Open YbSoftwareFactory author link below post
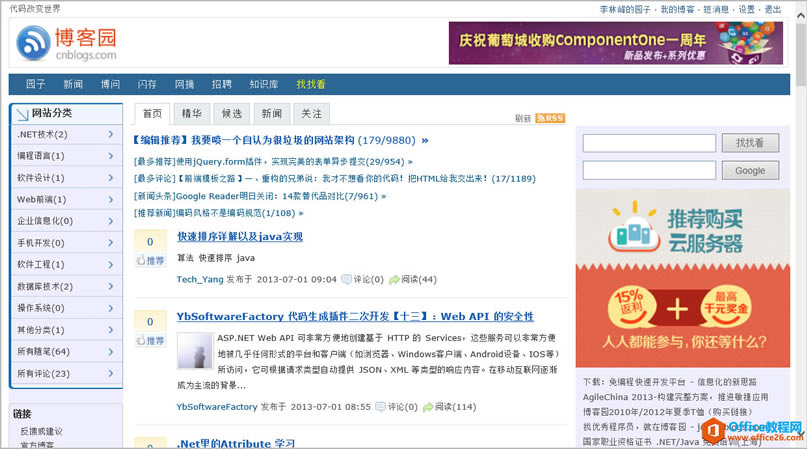Screen dimensions: 807x449 coord(217,407)
